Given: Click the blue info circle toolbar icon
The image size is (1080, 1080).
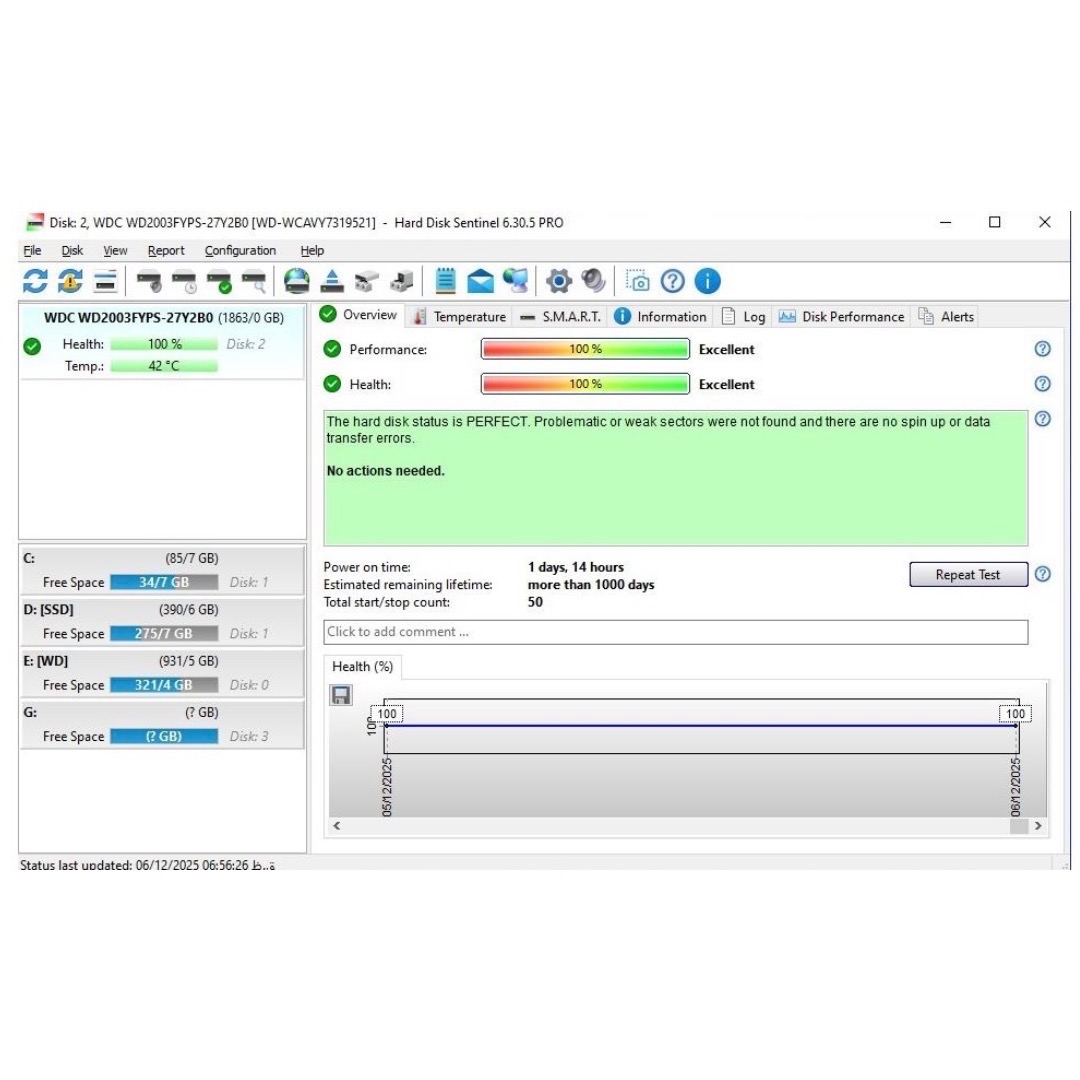Looking at the screenshot, I should click(707, 281).
